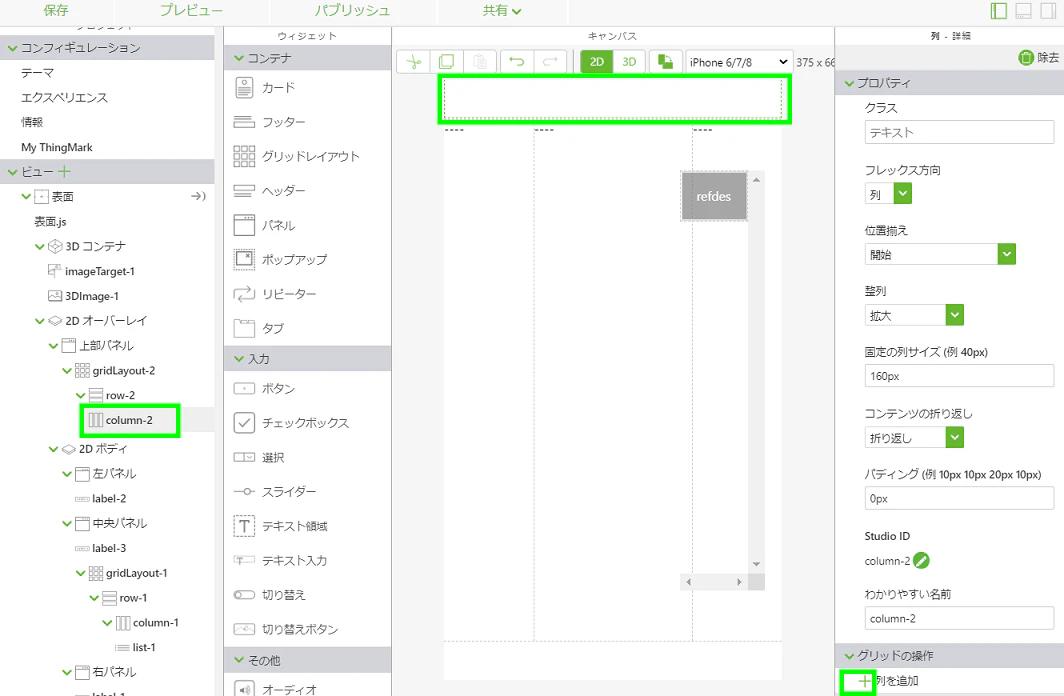Toggle the right pane layout icon
This screenshot has width=1064, height=696.
click(x=1048, y=11)
